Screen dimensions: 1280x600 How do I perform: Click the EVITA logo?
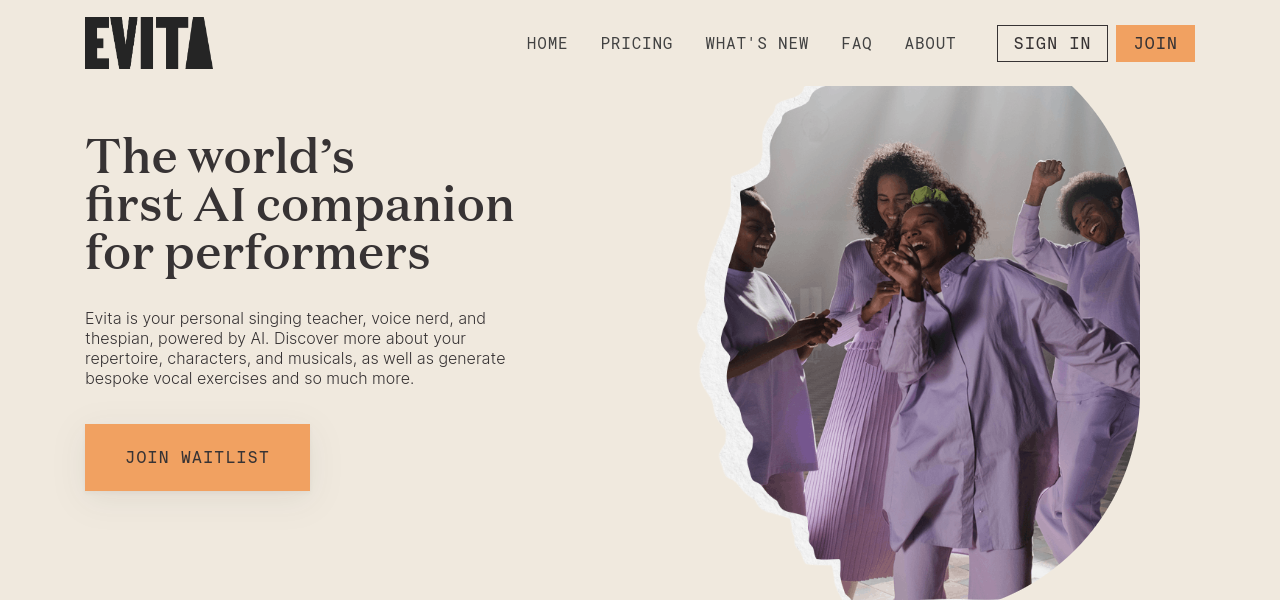coord(149,43)
